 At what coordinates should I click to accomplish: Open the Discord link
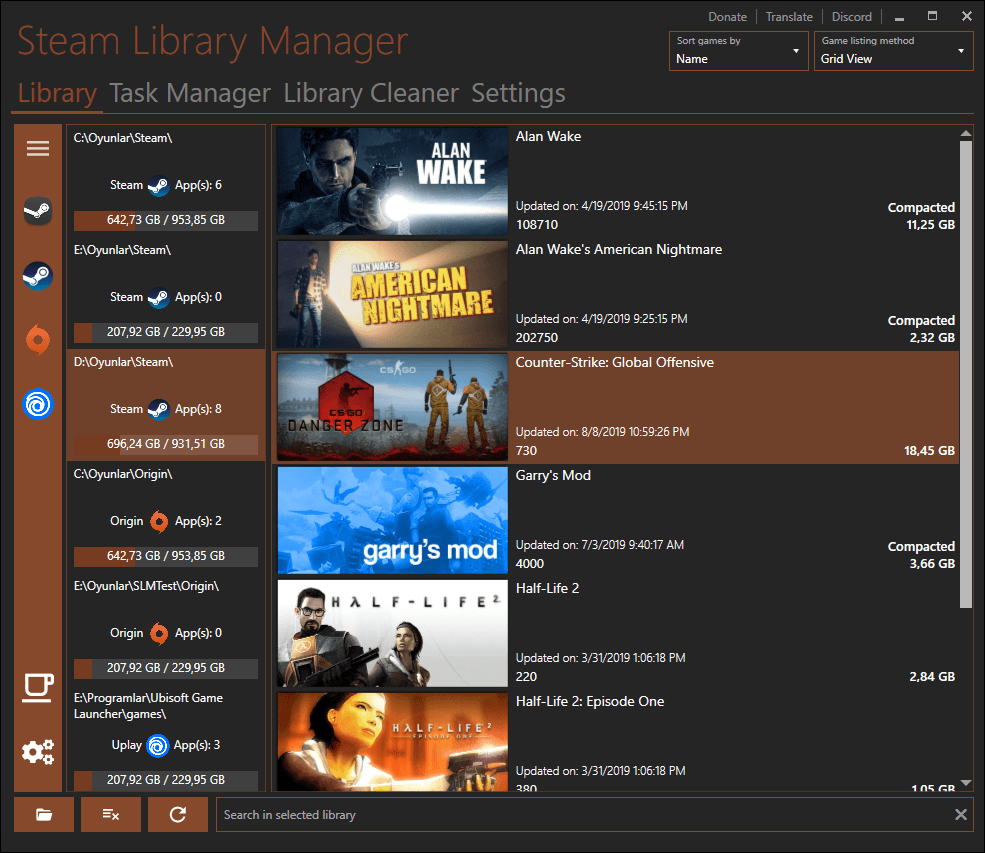point(851,16)
